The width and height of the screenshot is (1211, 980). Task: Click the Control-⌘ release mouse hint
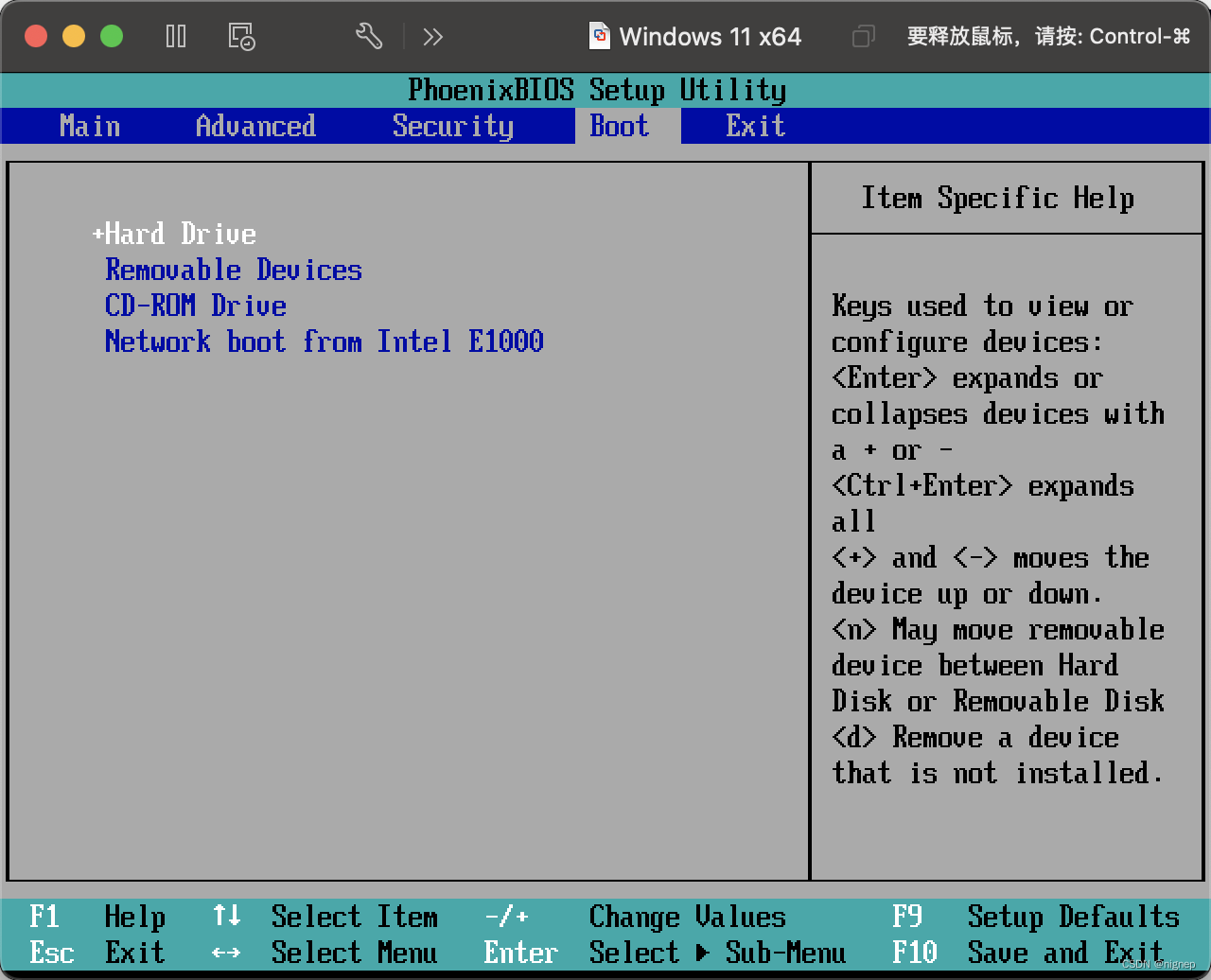(1048, 37)
